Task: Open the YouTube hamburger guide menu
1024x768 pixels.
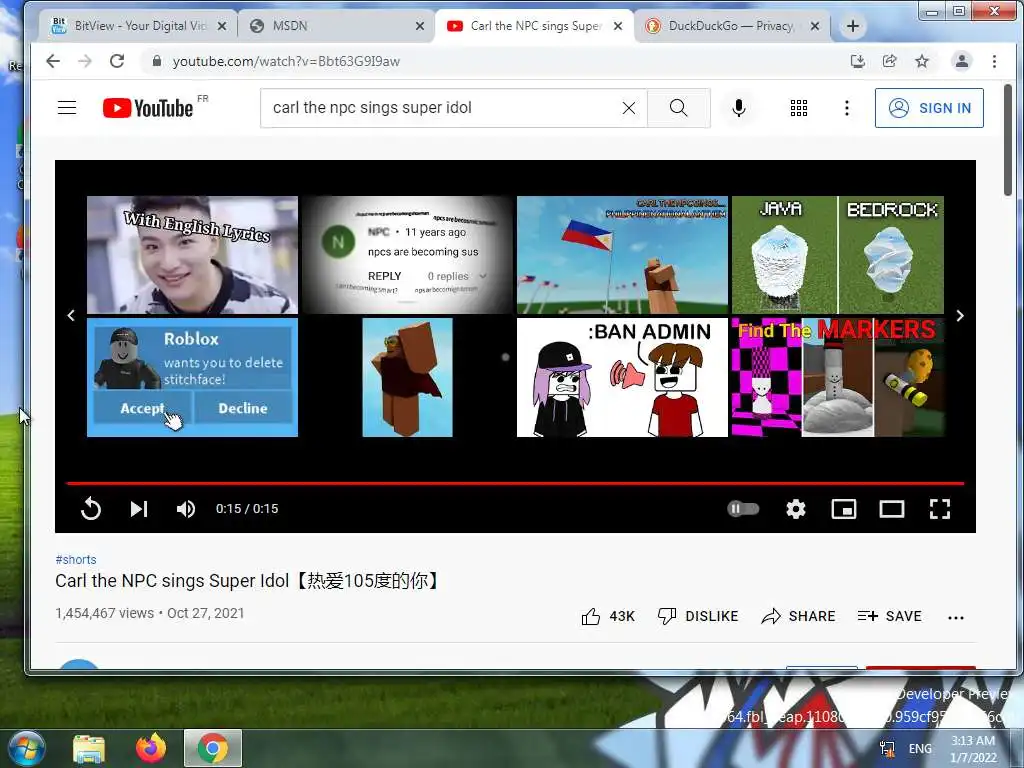Action: click(67, 108)
